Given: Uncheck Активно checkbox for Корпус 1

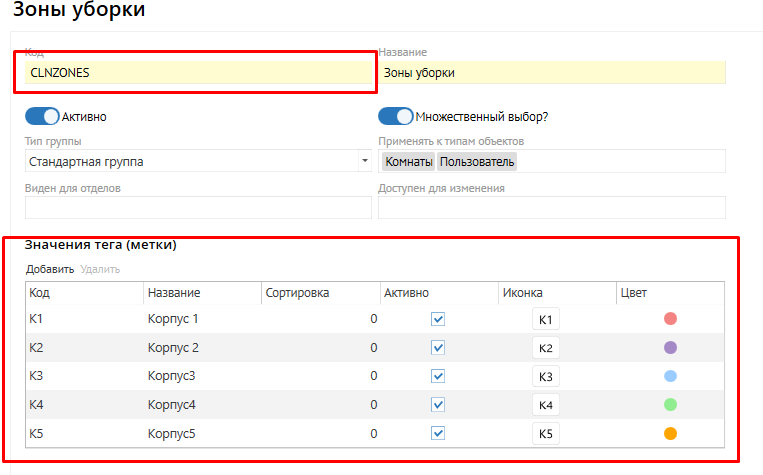Looking at the screenshot, I should coord(438,319).
